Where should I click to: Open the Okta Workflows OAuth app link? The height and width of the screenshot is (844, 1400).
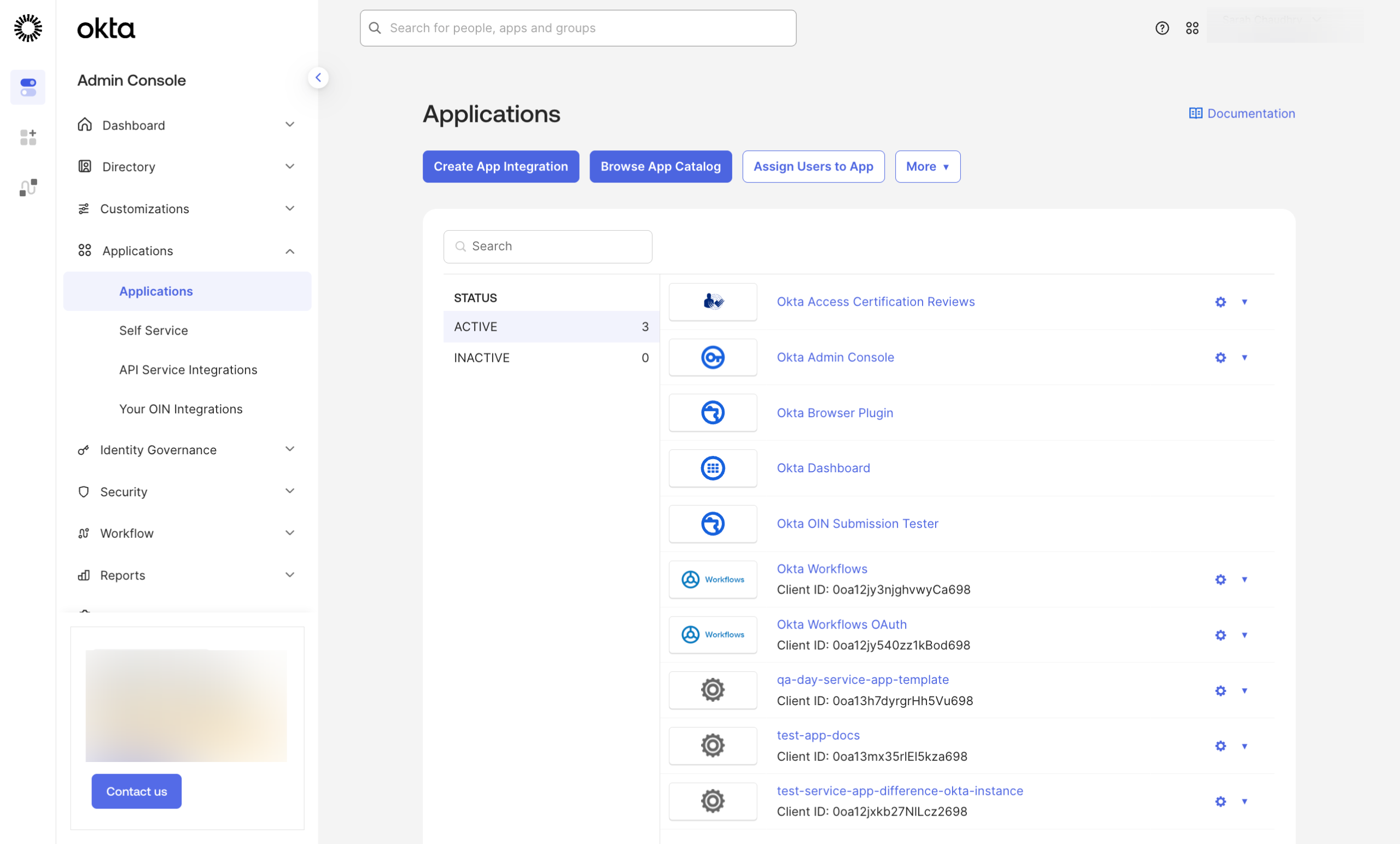point(841,624)
